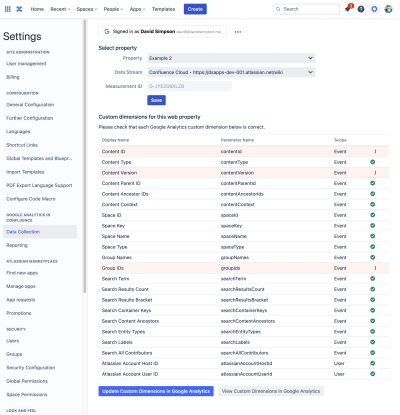Open User management in the sidebar

26,63
